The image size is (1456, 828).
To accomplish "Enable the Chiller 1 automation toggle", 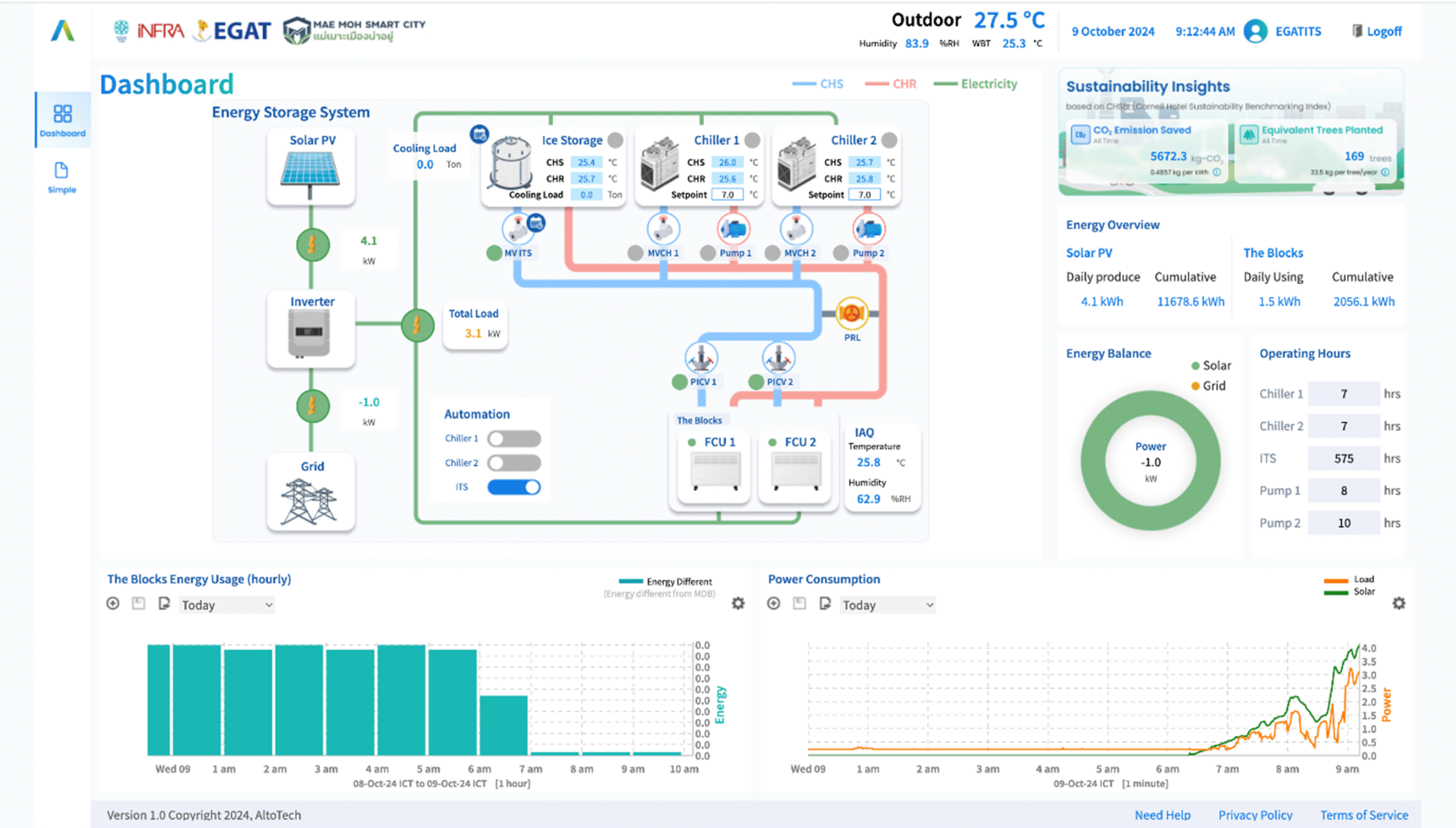I will click(514, 438).
